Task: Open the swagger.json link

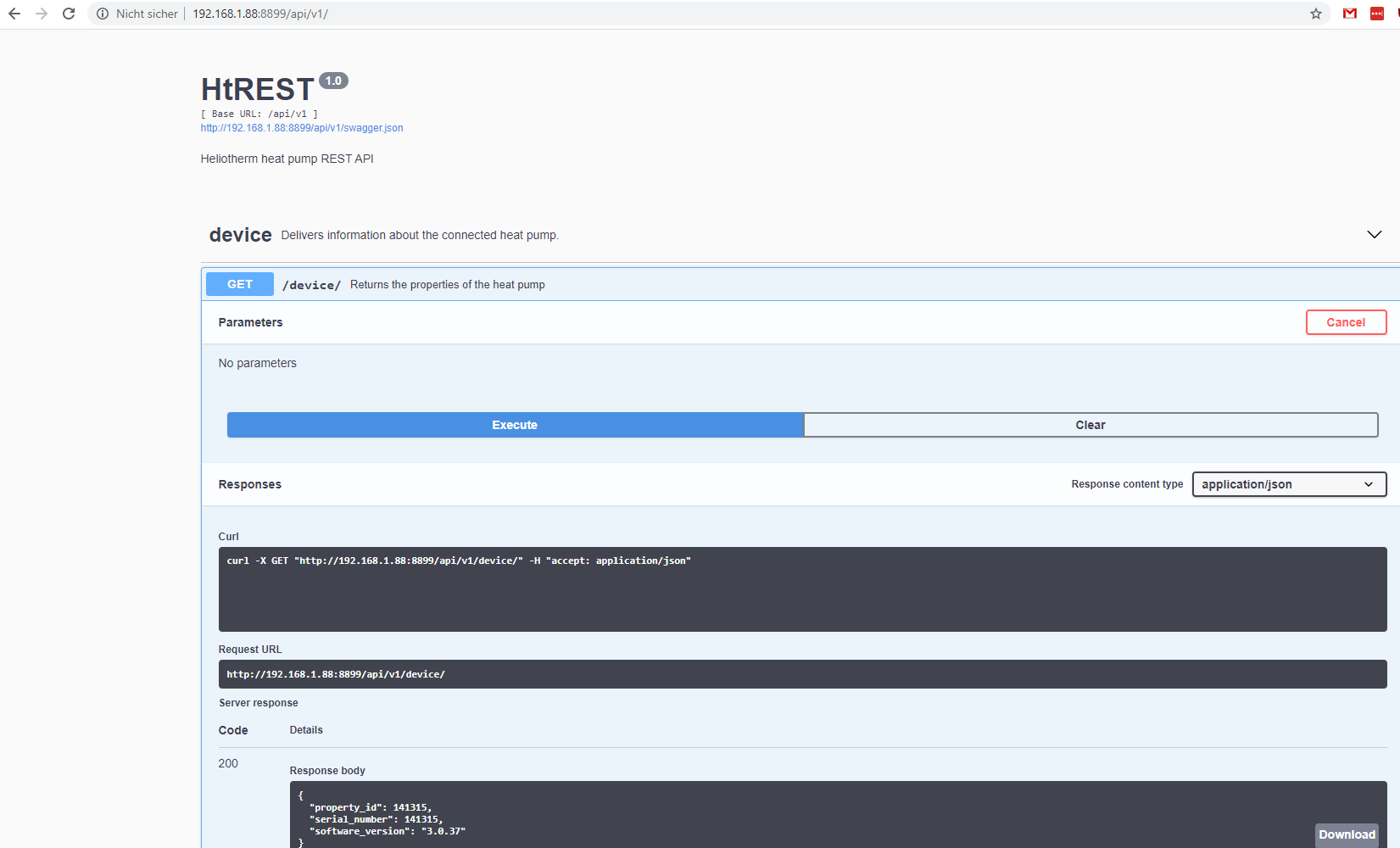Action: (x=302, y=128)
